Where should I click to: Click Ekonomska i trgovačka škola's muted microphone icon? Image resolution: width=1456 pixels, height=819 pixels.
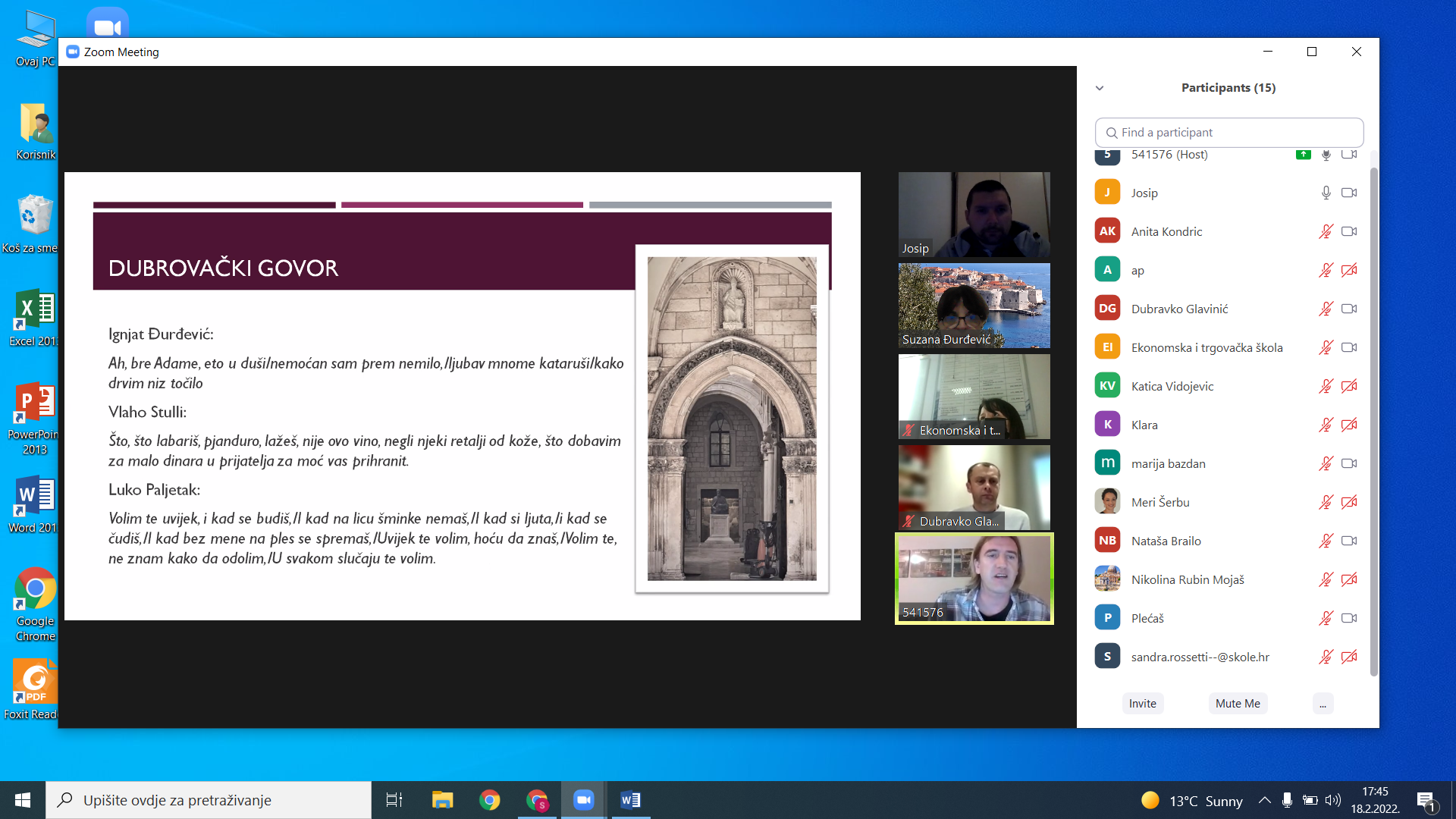pos(1326,347)
